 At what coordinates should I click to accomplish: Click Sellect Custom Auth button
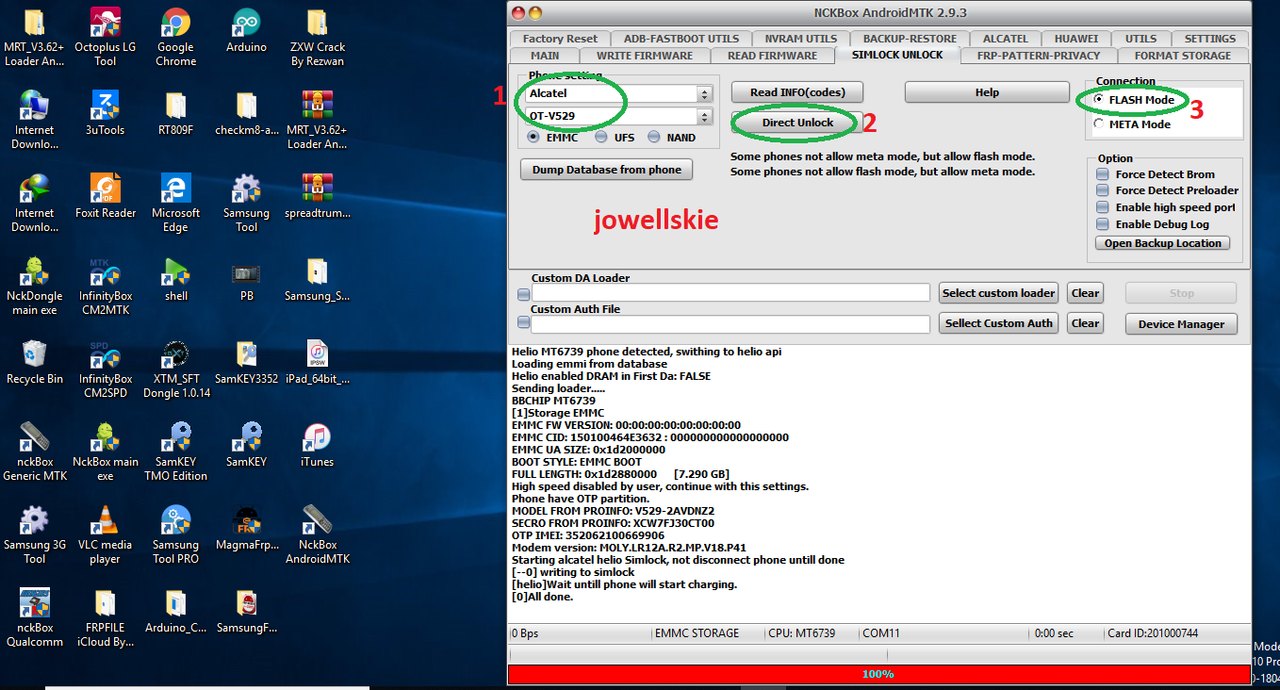click(x=998, y=323)
